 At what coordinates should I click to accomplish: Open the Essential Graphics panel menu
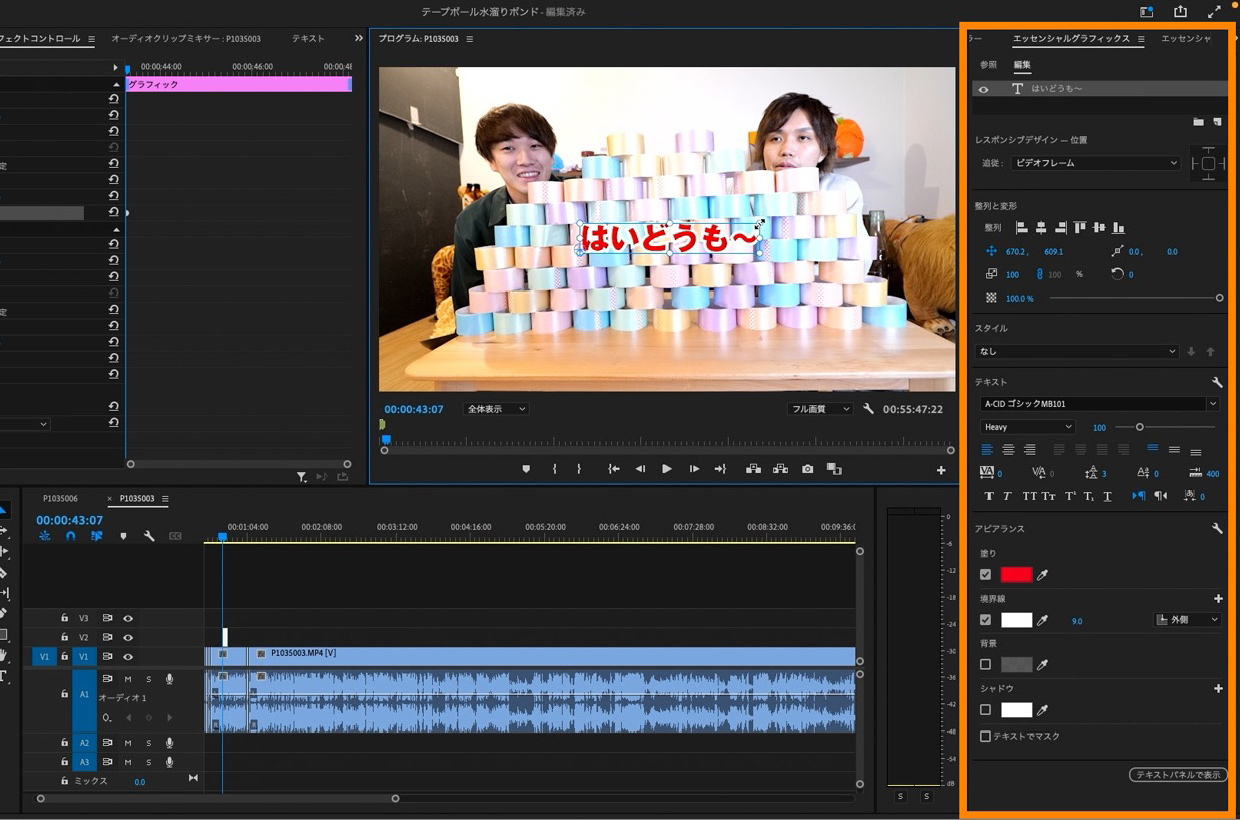[x=1140, y=39]
